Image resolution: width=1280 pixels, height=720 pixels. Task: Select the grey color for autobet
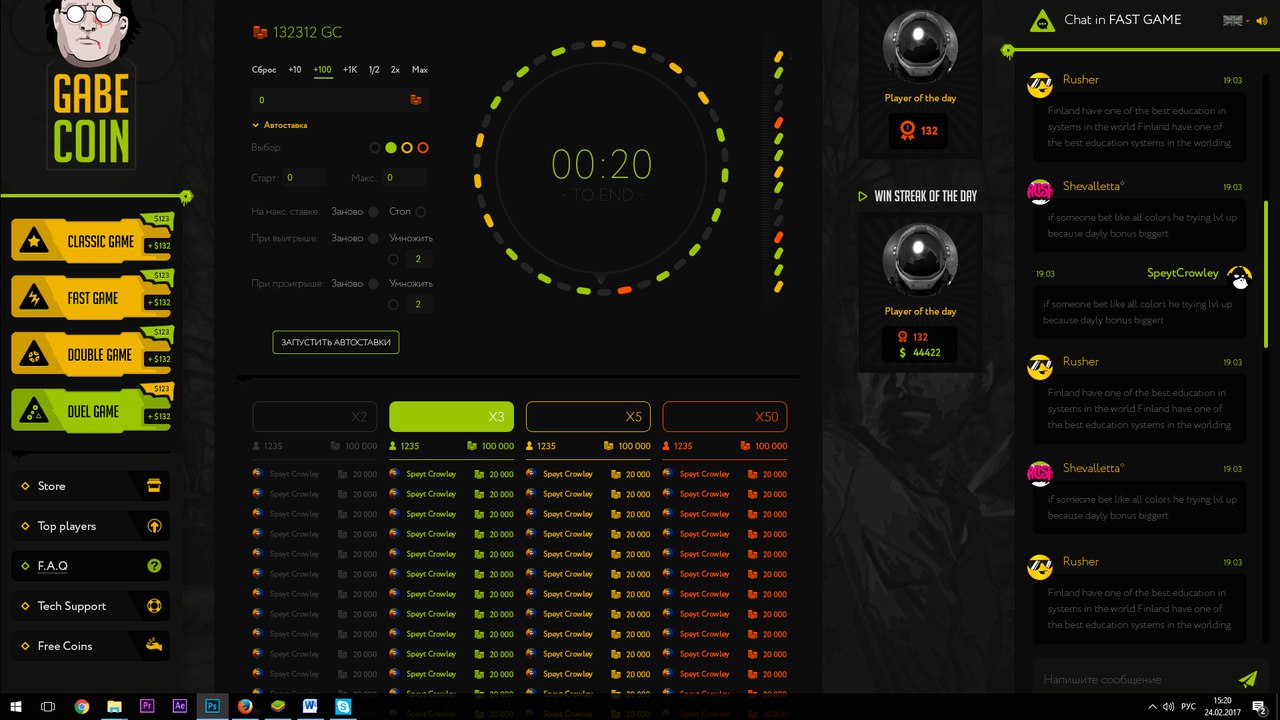point(375,148)
